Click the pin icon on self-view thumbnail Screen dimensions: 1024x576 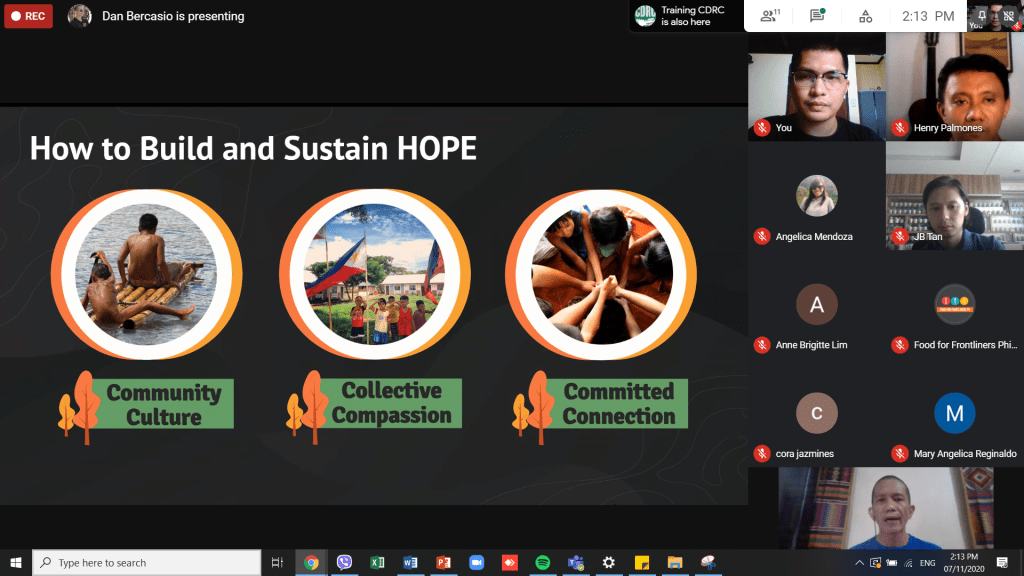(983, 16)
